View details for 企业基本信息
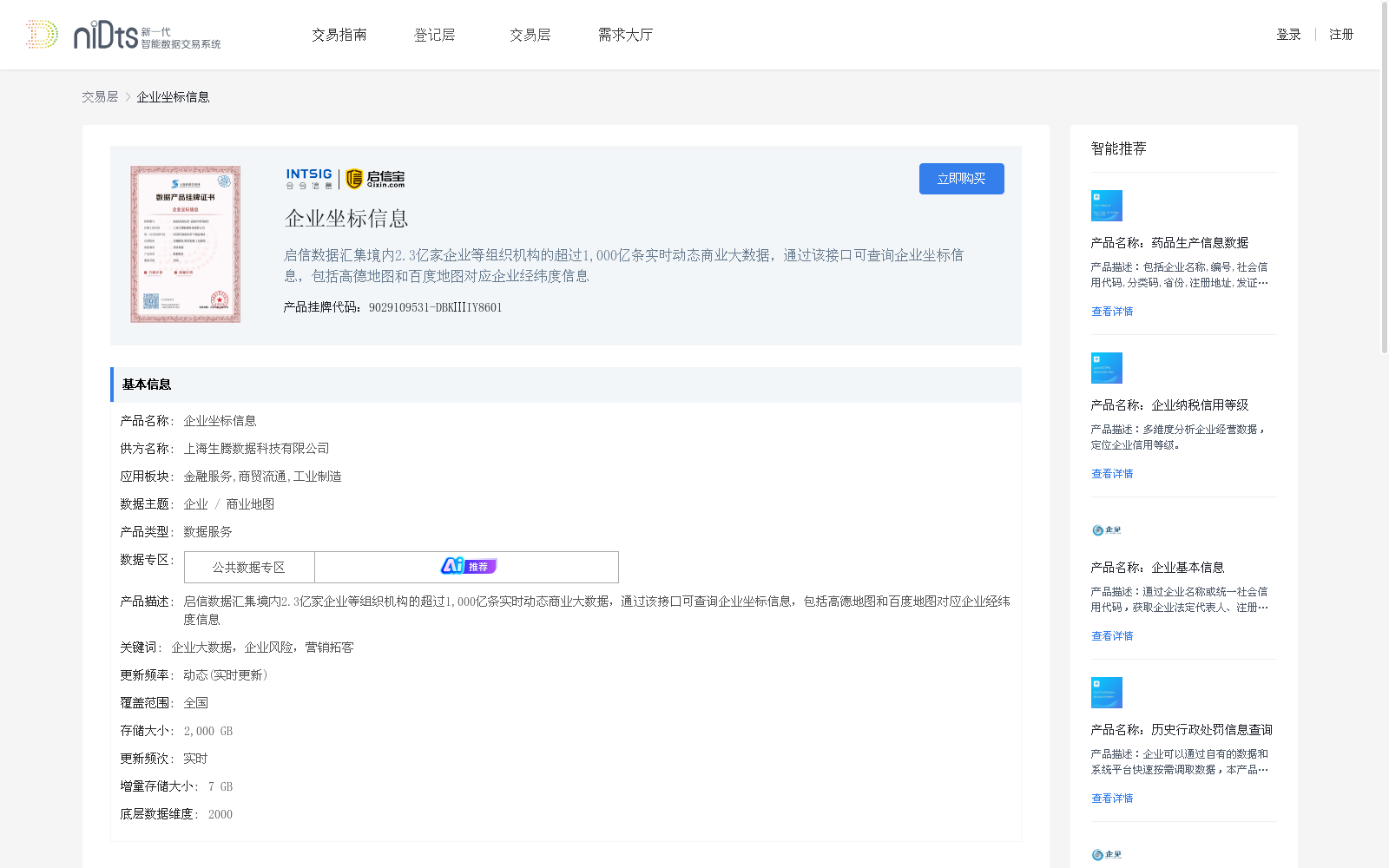This screenshot has height=868, width=1389. pos(1112,636)
